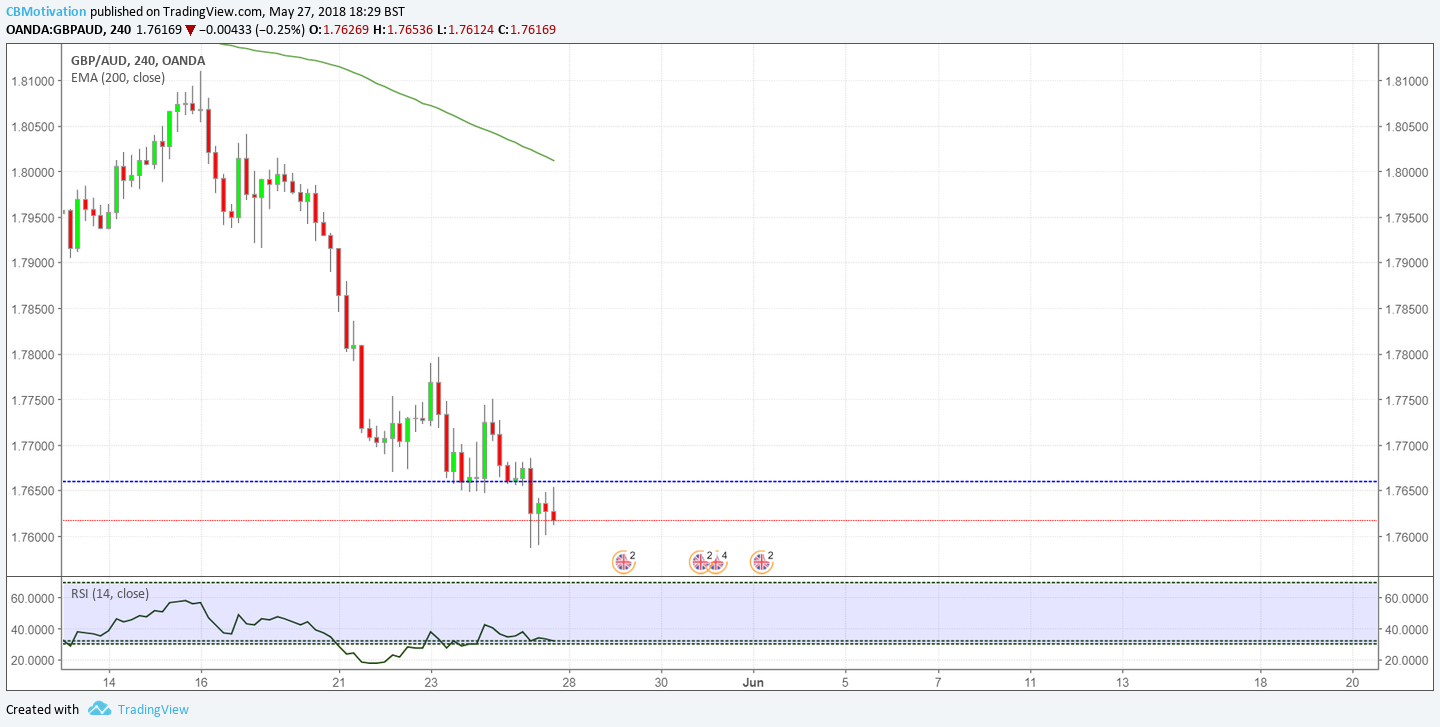Click 60.0000 on the right RSI axis

click(1406, 598)
